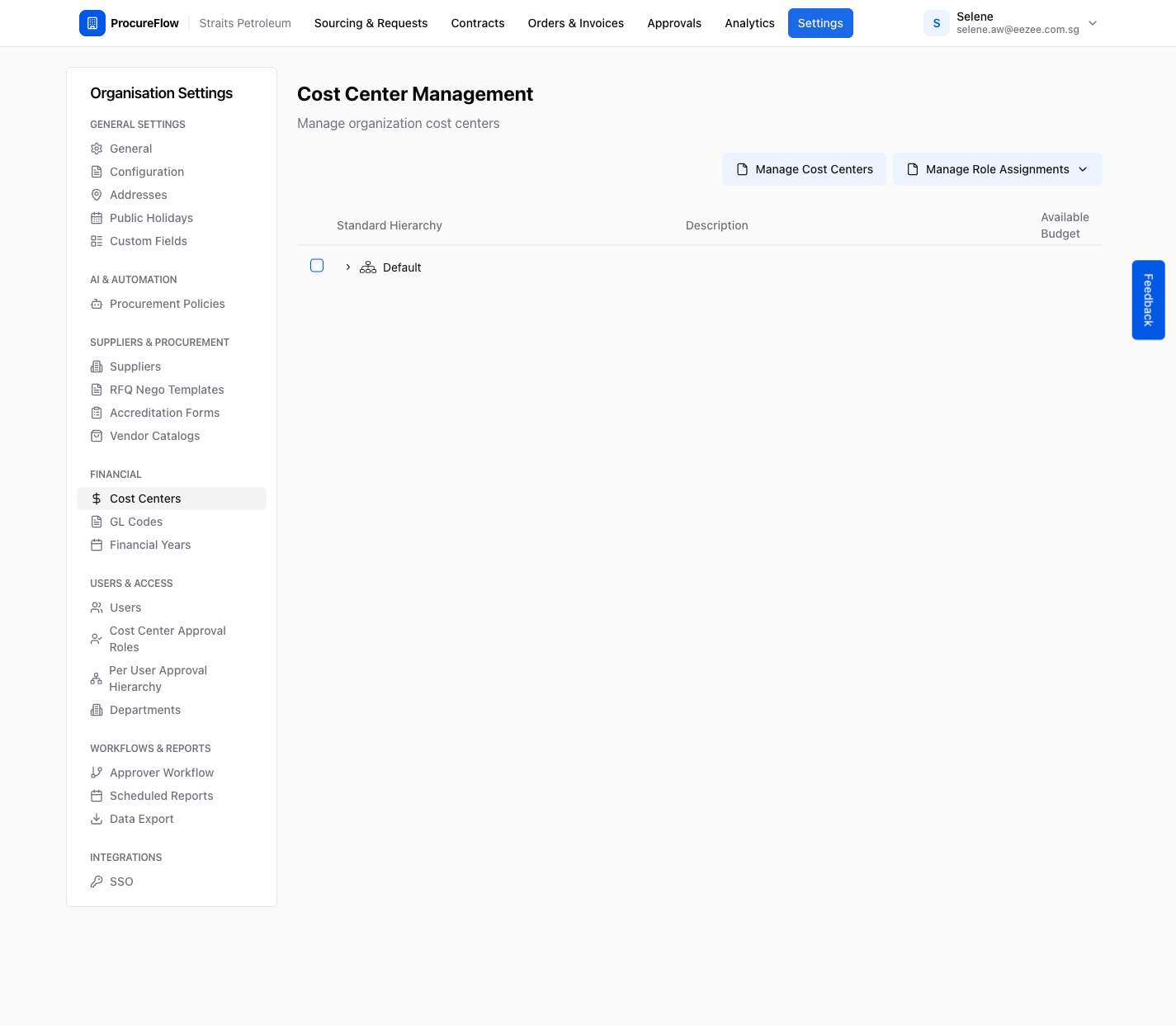Screen dimensions: 1176x1026
Task: Click the Straits Petroleum organisation name
Action: pyautogui.click(x=245, y=23)
